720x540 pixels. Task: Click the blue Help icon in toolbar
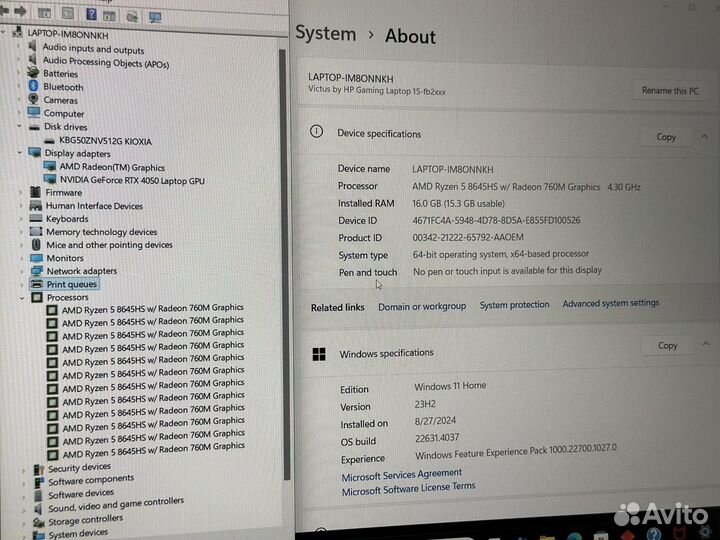point(91,14)
